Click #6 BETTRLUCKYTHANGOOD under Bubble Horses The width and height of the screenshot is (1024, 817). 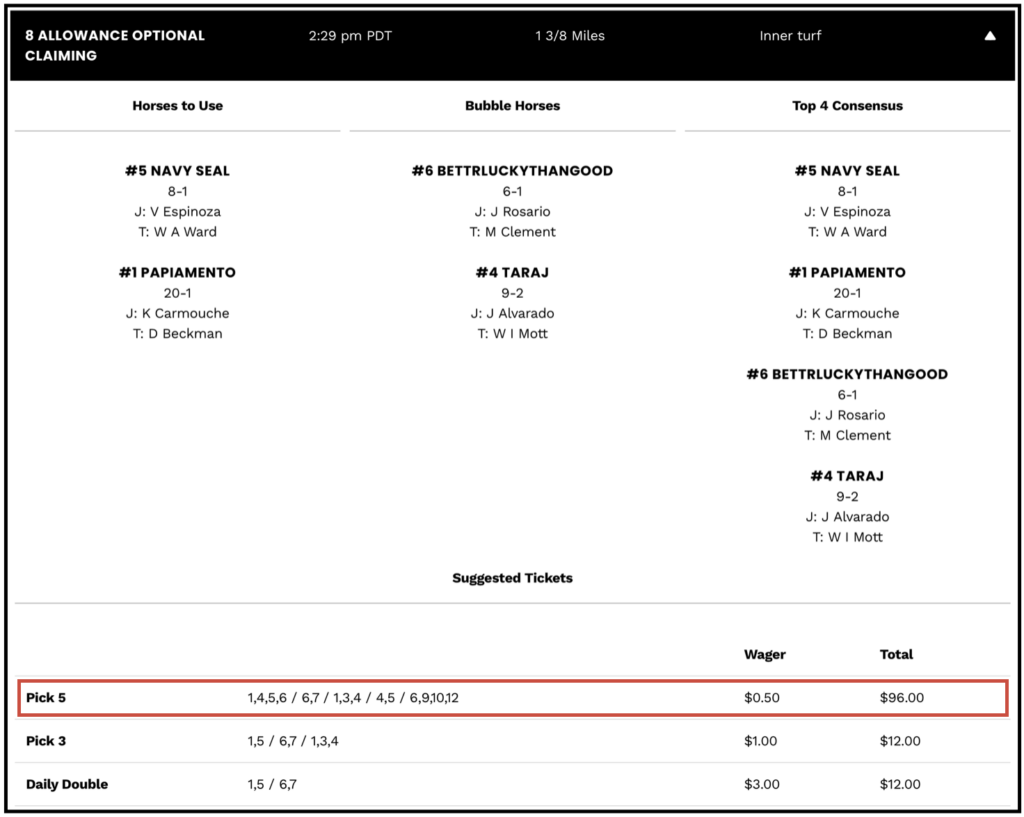click(x=513, y=171)
